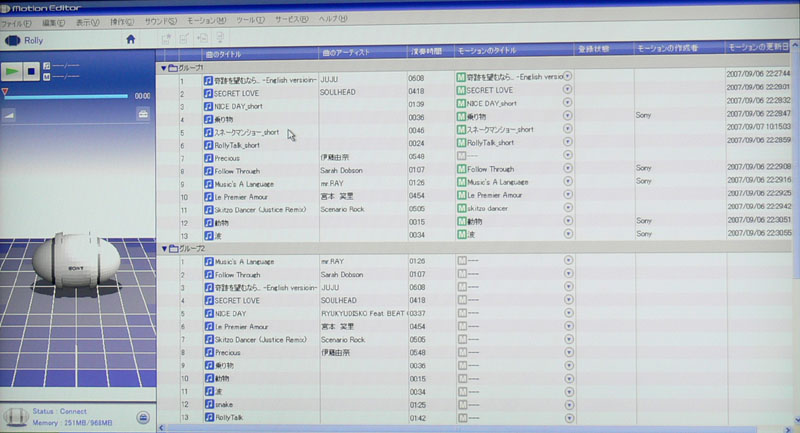The image size is (800, 433).
Task: Click the playback progress slider bar
Action: pos(66,96)
